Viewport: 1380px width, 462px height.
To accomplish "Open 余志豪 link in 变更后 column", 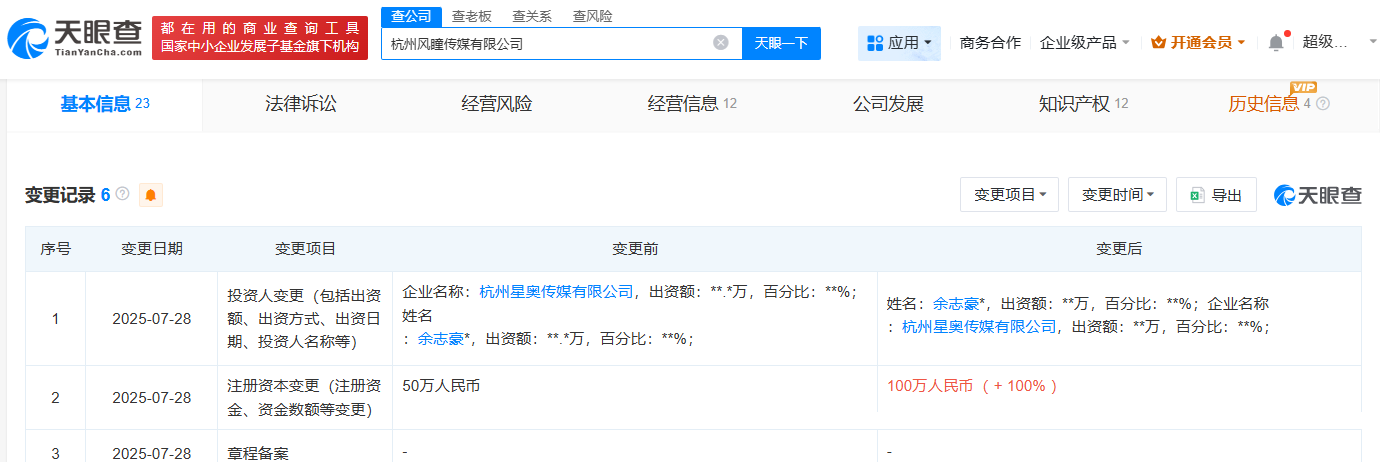I will point(956,303).
